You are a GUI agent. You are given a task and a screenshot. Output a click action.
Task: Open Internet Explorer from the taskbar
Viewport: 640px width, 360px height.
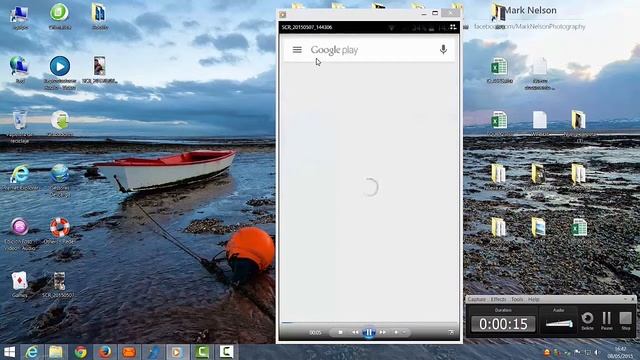pyautogui.click(x=32, y=352)
